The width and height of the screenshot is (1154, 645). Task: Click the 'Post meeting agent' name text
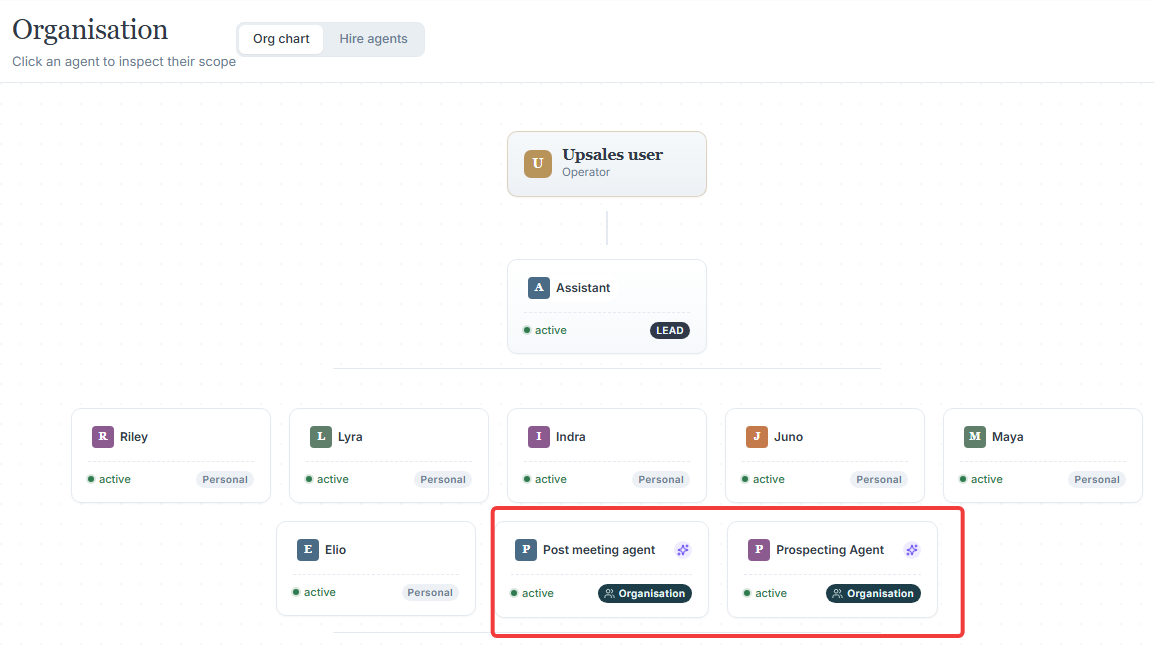(599, 550)
